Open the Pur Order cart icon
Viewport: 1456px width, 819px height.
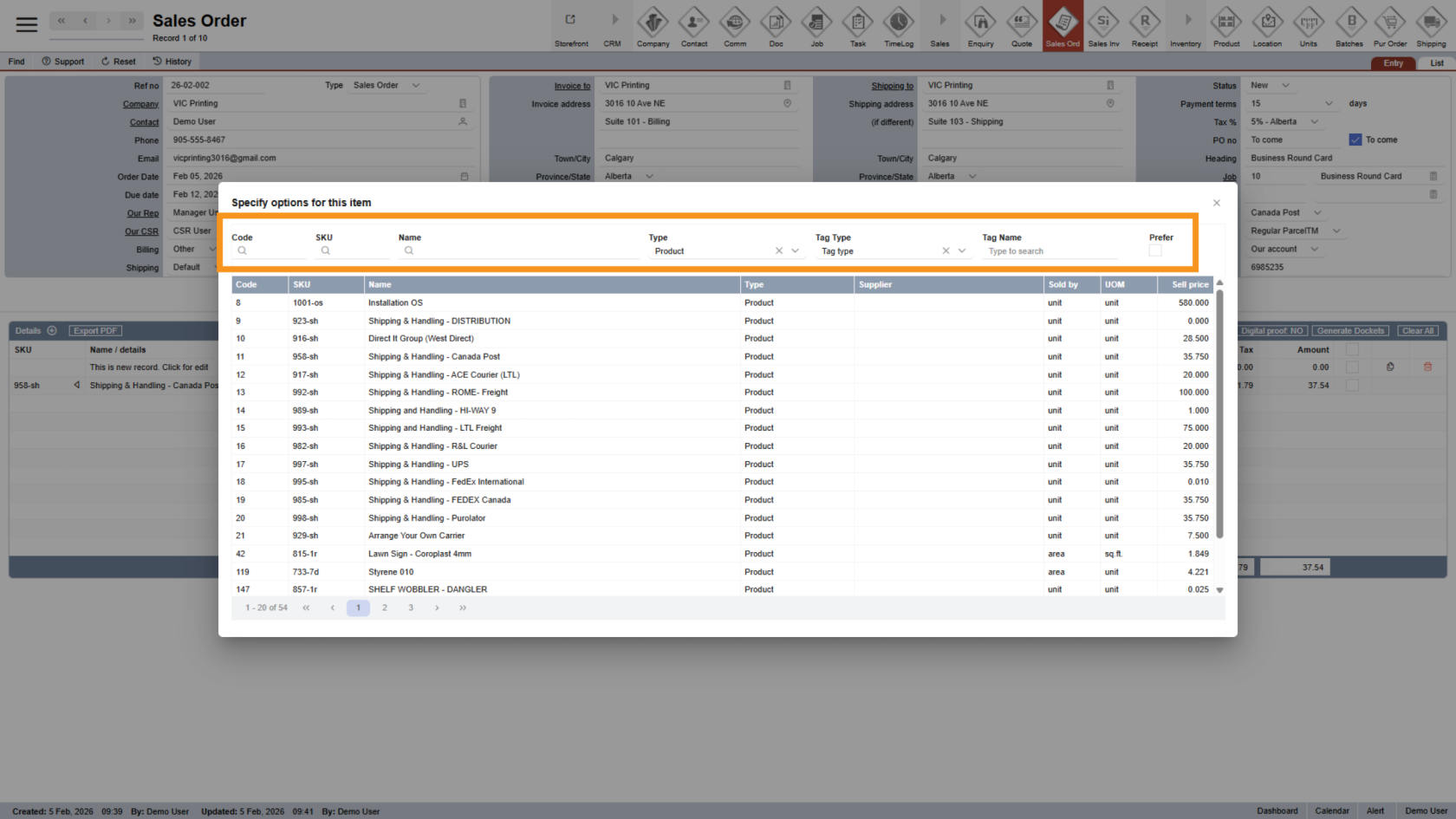(1390, 23)
